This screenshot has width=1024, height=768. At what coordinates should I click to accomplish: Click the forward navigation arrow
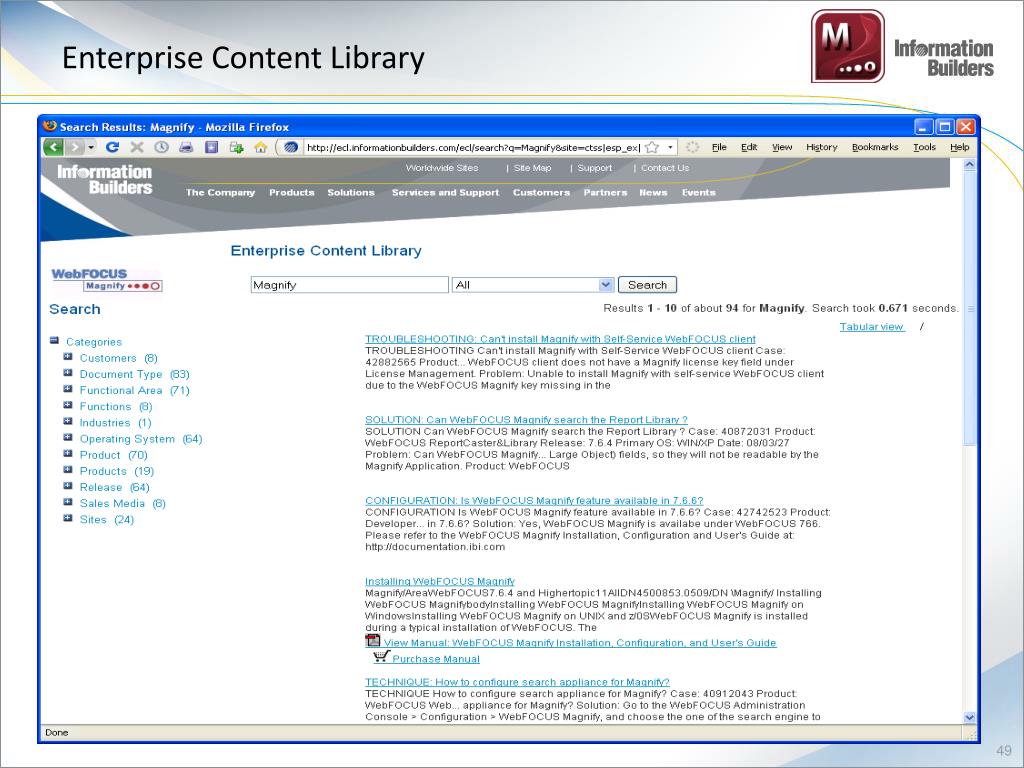tap(76, 147)
